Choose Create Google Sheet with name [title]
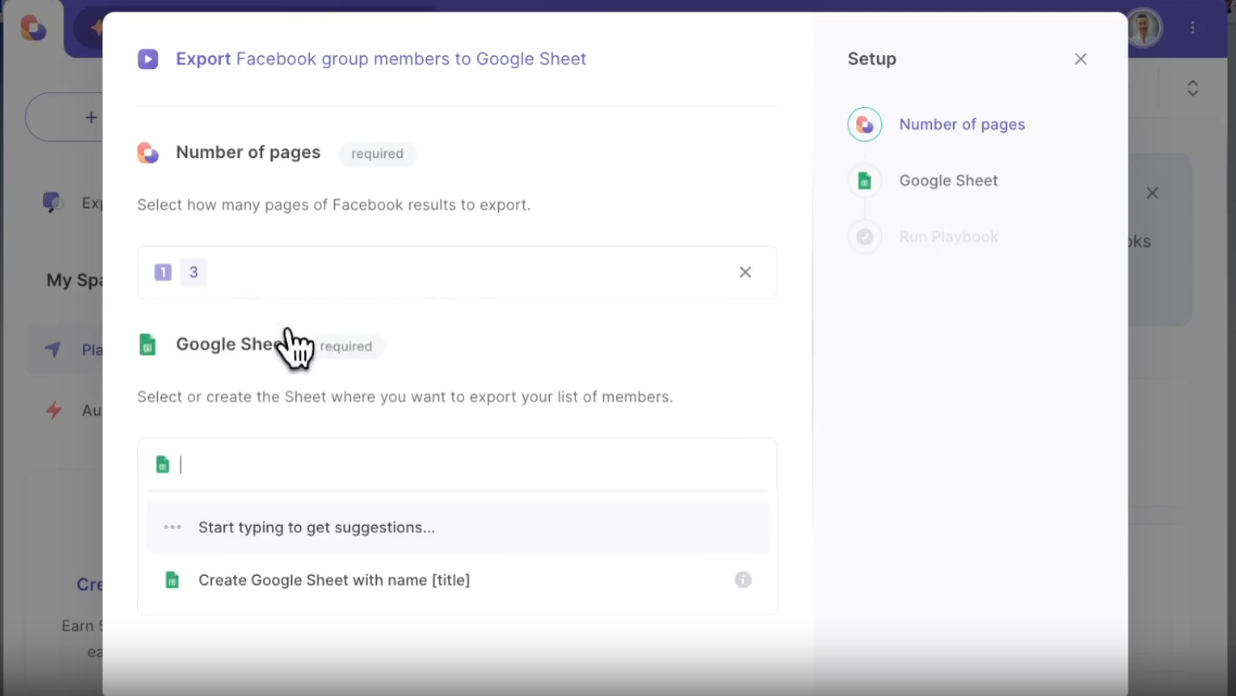The image size is (1236, 696). click(x=457, y=580)
